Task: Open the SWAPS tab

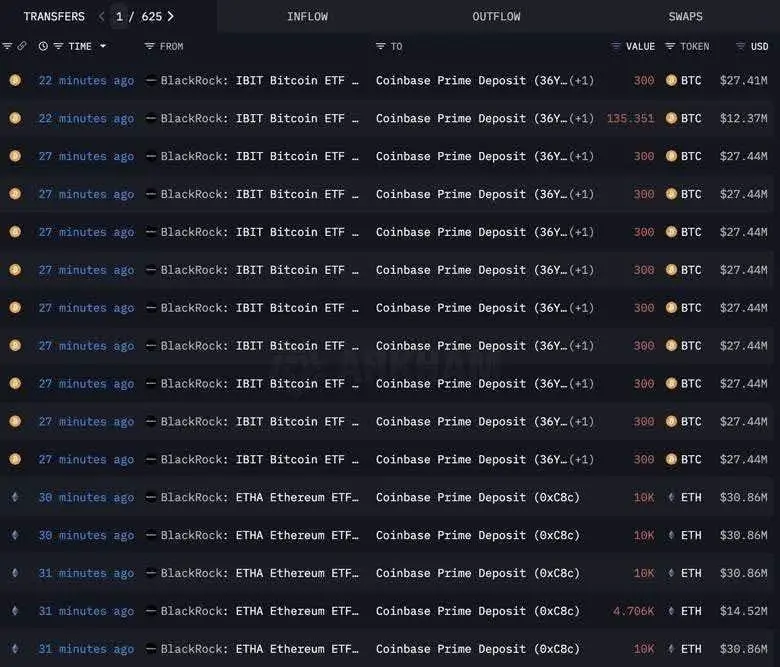Action: click(x=685, y=16)
